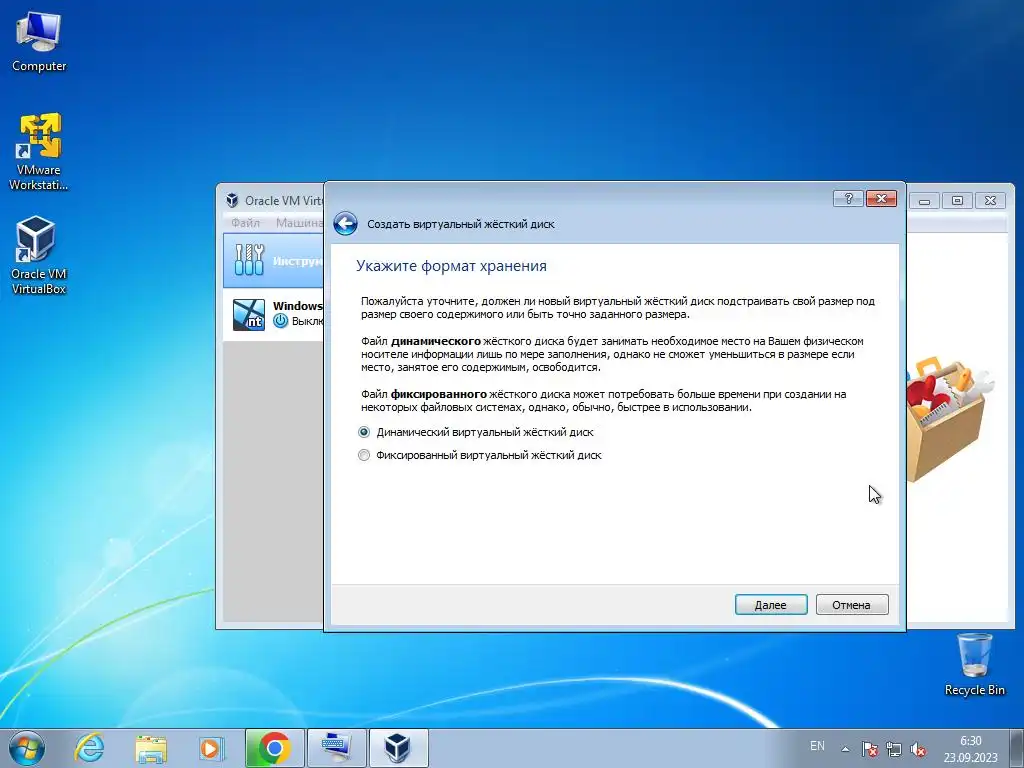This screenshot has height=768, width=1024.
Task: Close the Oracle VM VirtualBox window
Action: [991, 200]
